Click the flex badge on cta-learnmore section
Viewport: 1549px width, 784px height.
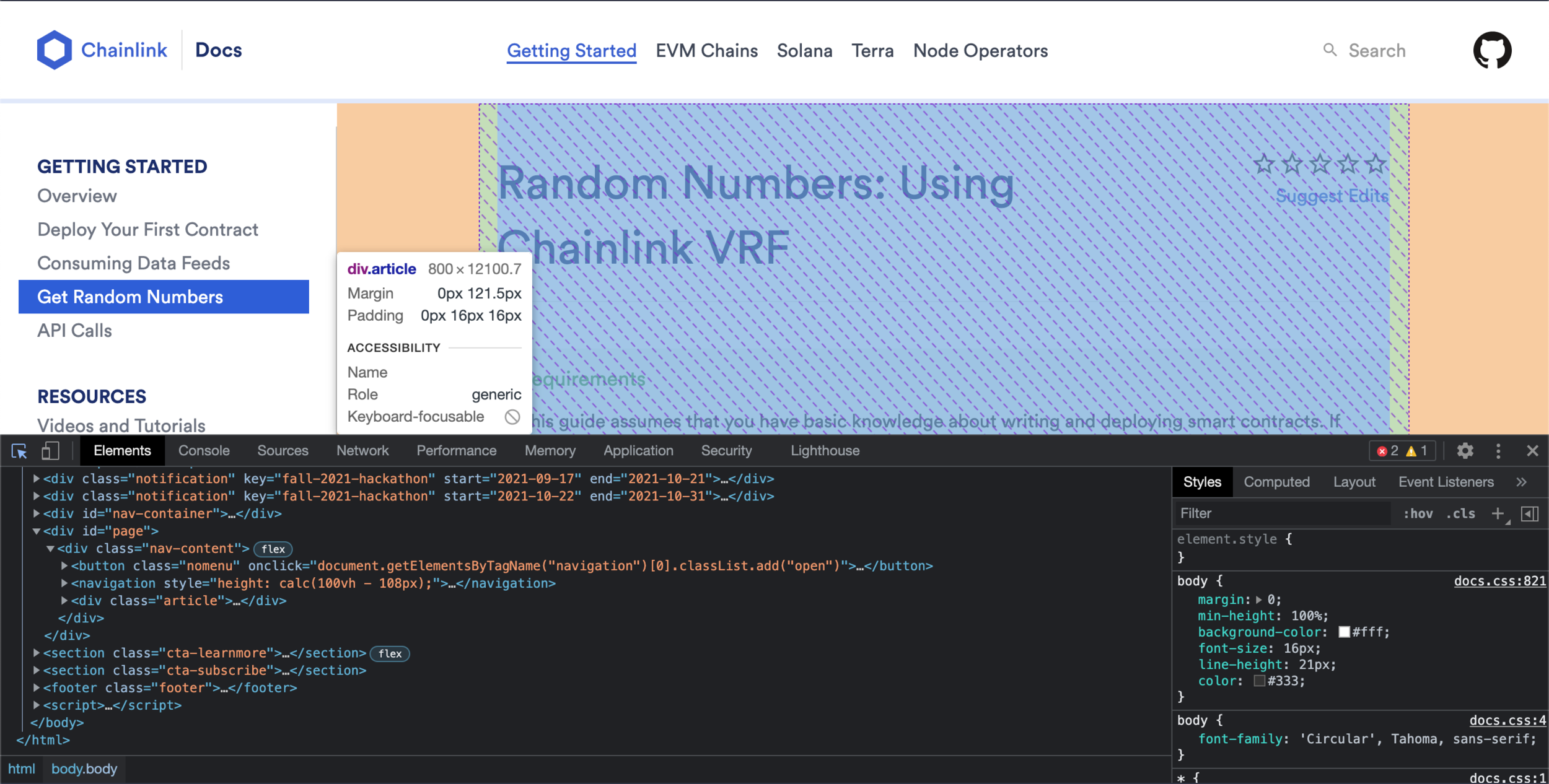tap(390, 653)
